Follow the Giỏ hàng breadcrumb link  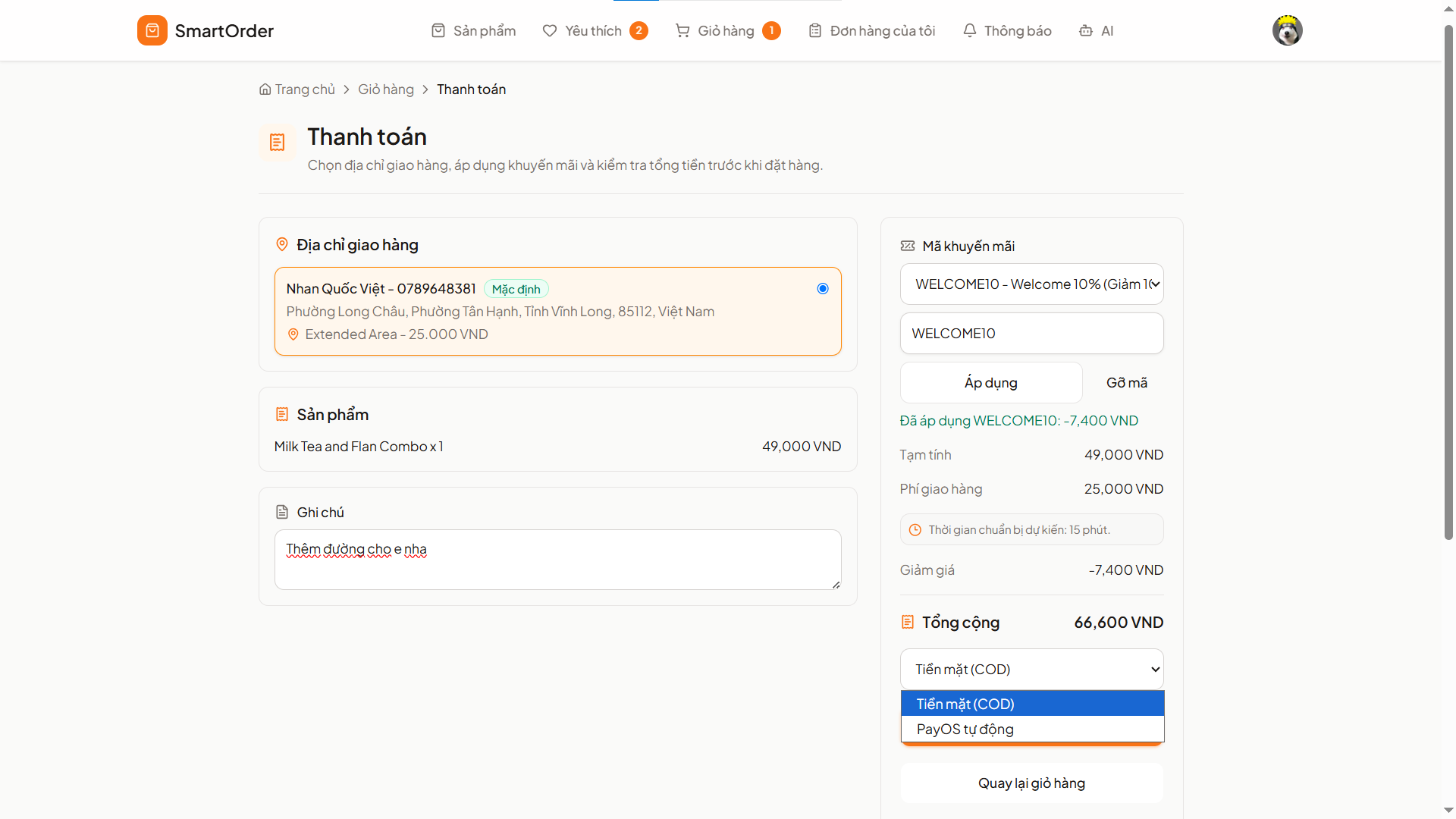coord(386,89)
